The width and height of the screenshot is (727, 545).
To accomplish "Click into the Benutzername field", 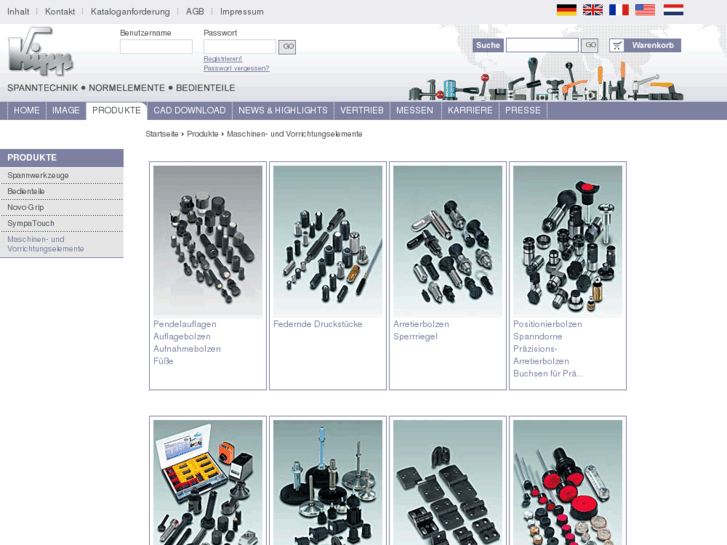I will [x=156, y=47].
